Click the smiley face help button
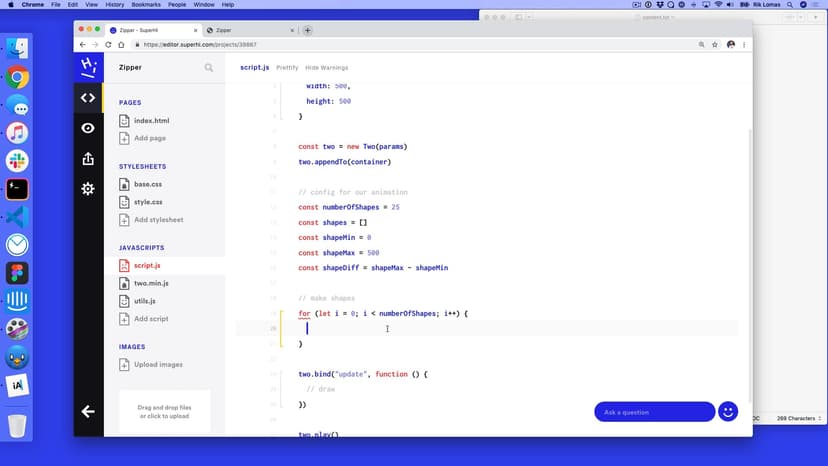This screenshot has width=828, height=466. click(728, 411)
